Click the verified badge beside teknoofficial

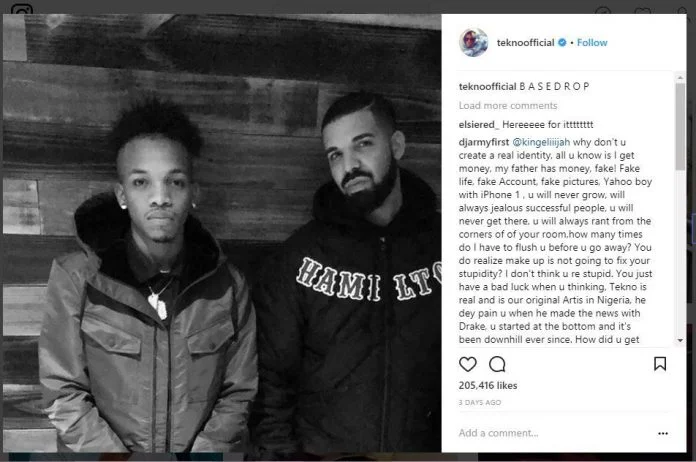562,43
